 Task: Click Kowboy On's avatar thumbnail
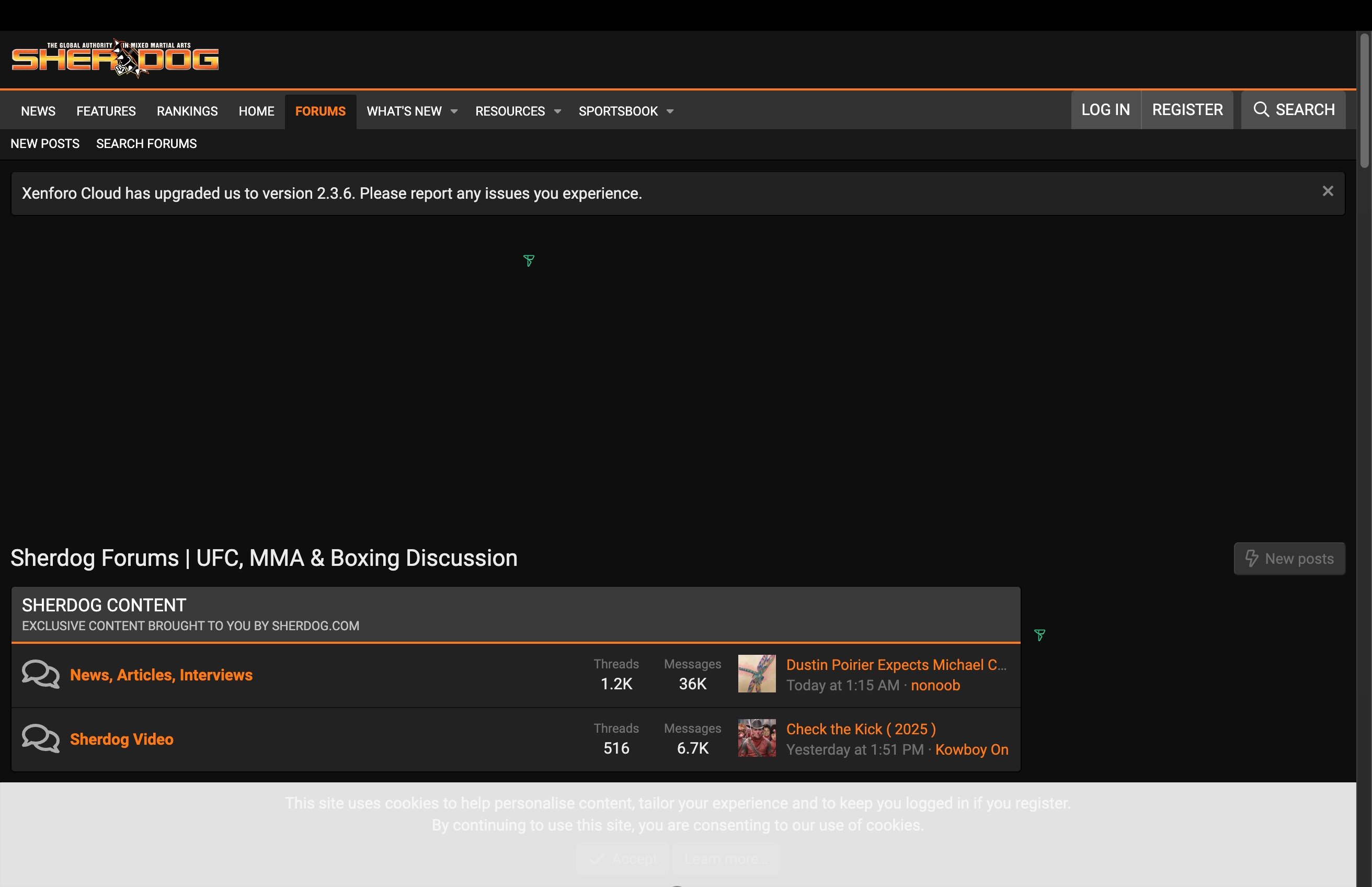pos(757,738)
